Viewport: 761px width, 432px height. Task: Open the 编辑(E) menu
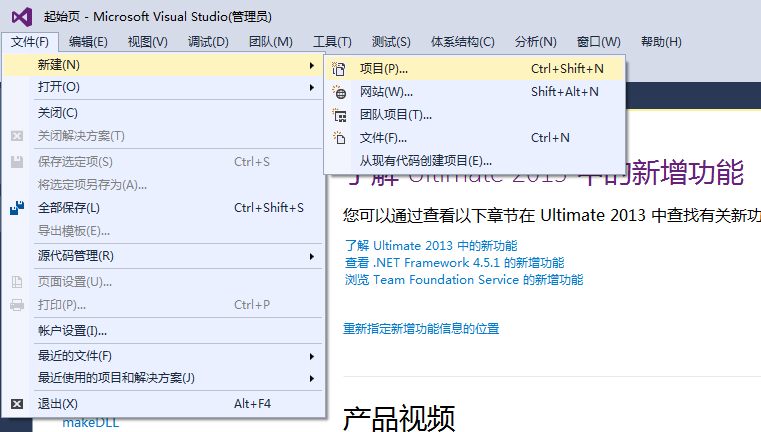point(88,42)
